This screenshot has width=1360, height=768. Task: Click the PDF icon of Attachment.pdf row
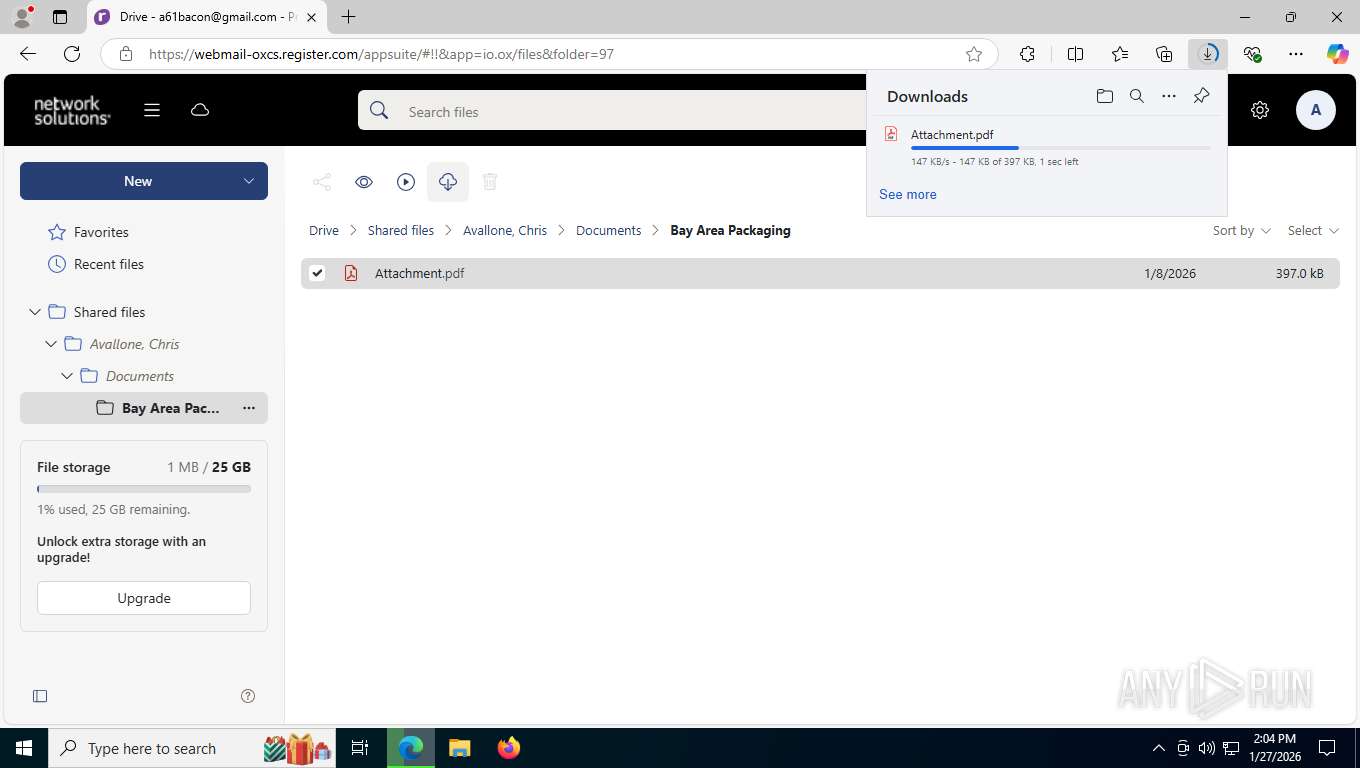point(351,273)
